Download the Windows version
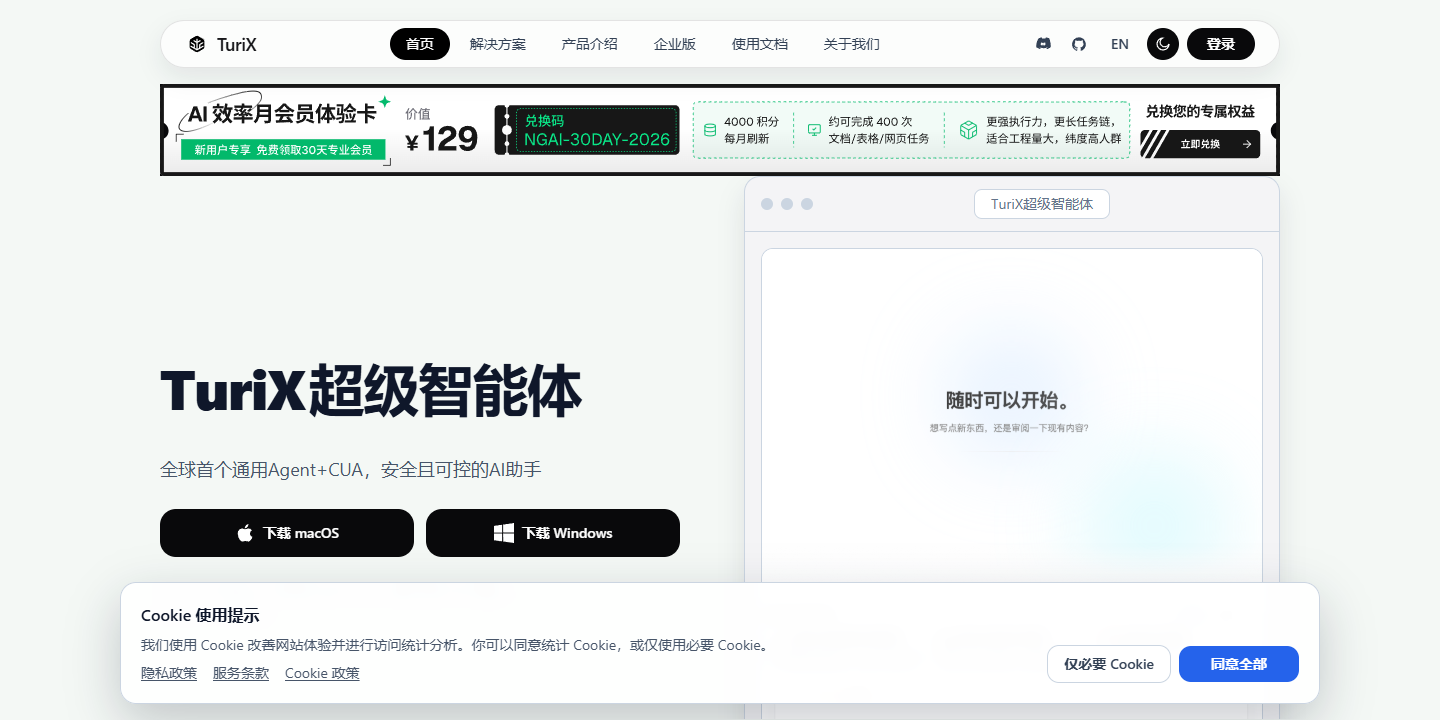This screenshot has height=720, width=1440. [553, 533]
